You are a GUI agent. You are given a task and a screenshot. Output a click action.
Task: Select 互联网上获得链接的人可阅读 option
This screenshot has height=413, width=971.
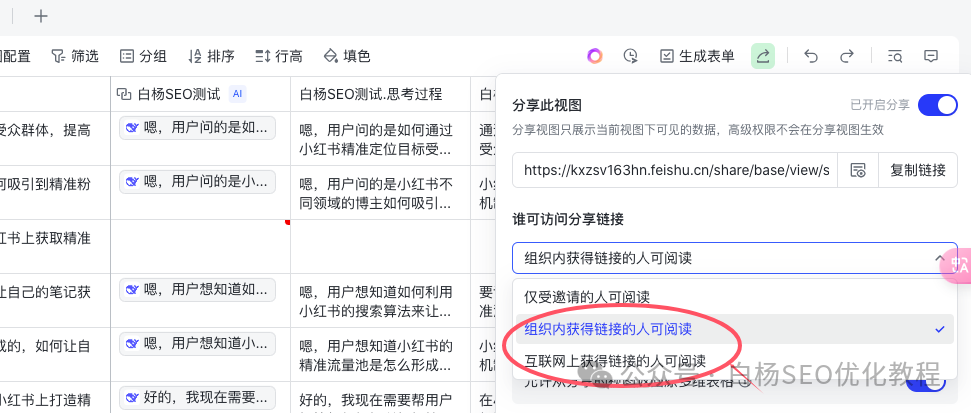click(x=734, y=361)
